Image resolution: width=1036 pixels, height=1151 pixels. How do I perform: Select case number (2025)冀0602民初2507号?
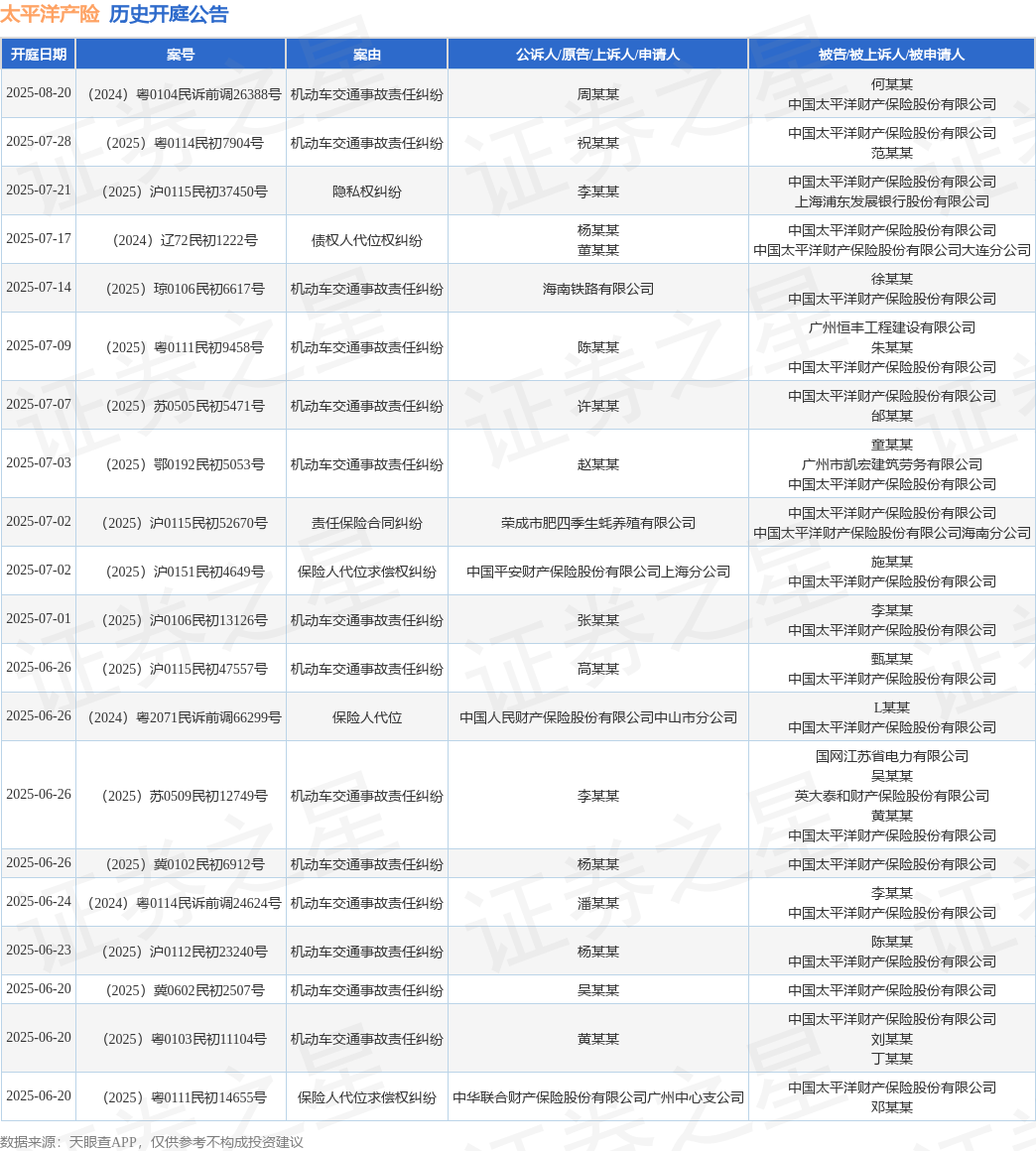point(184,990)
